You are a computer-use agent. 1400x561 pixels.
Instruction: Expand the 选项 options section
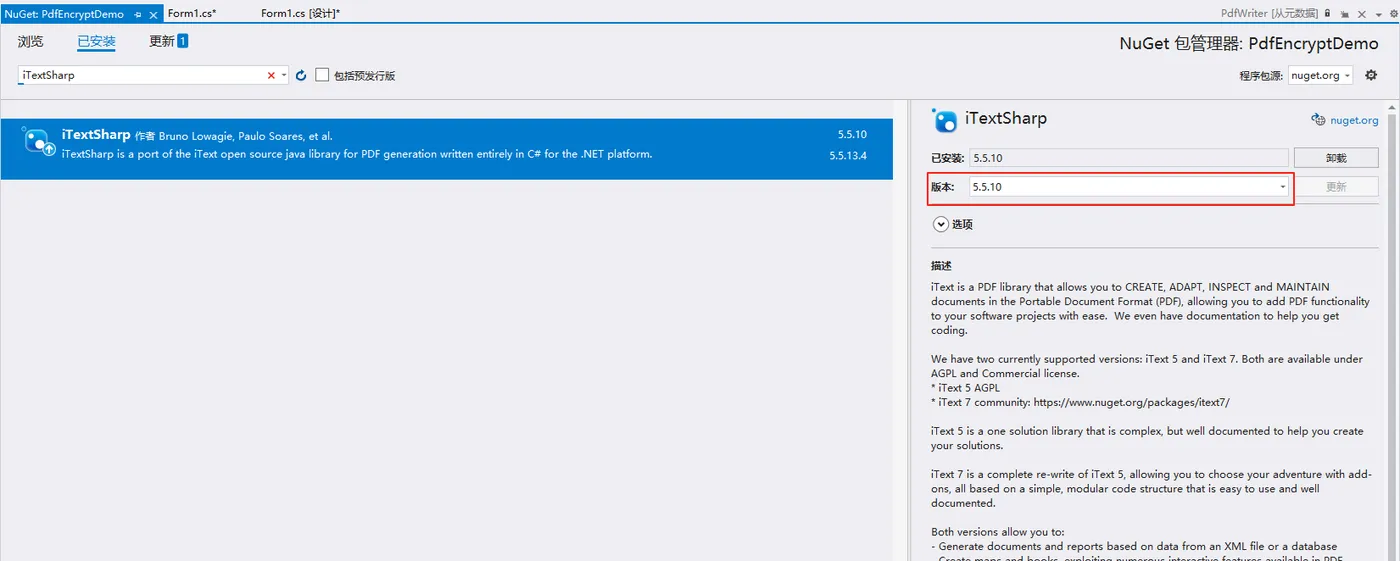tap(940, 224)
